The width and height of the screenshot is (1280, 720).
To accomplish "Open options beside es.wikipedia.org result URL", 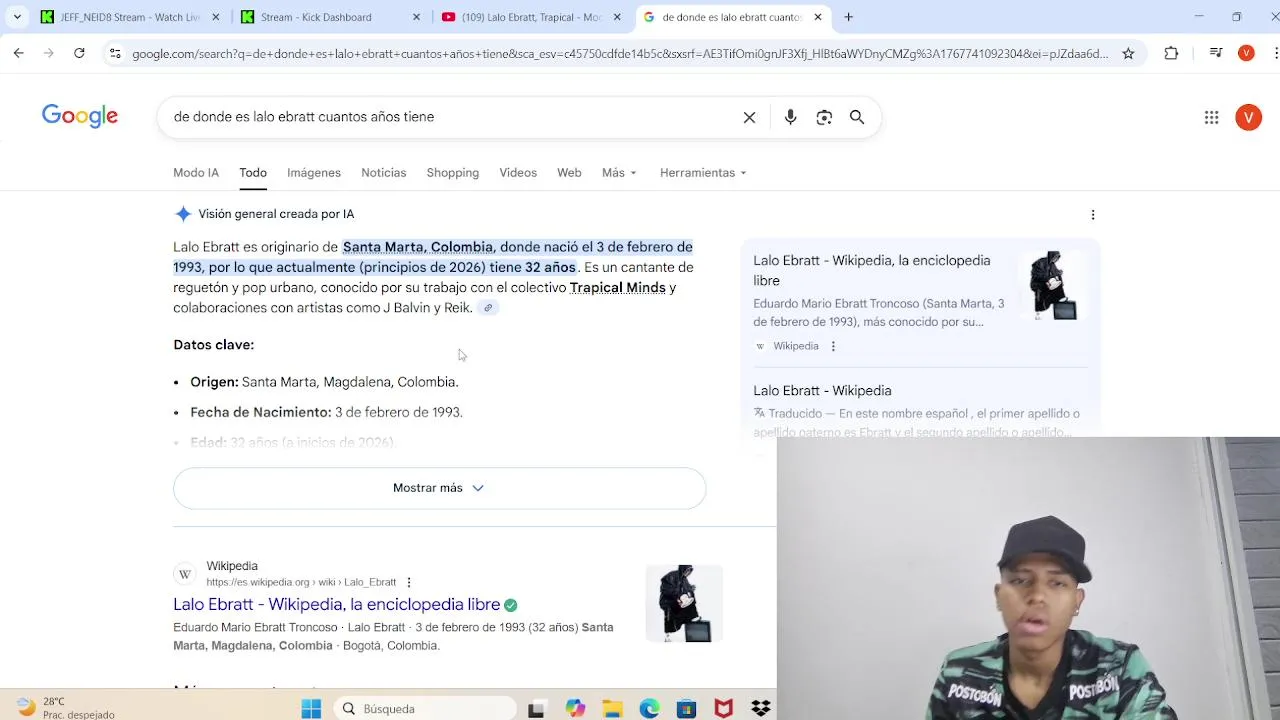I will (x=408, y=582).
